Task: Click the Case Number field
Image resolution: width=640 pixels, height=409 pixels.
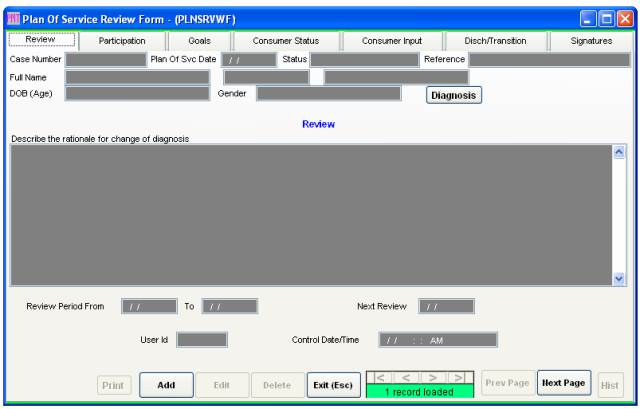Action: (x=106, y=60)
